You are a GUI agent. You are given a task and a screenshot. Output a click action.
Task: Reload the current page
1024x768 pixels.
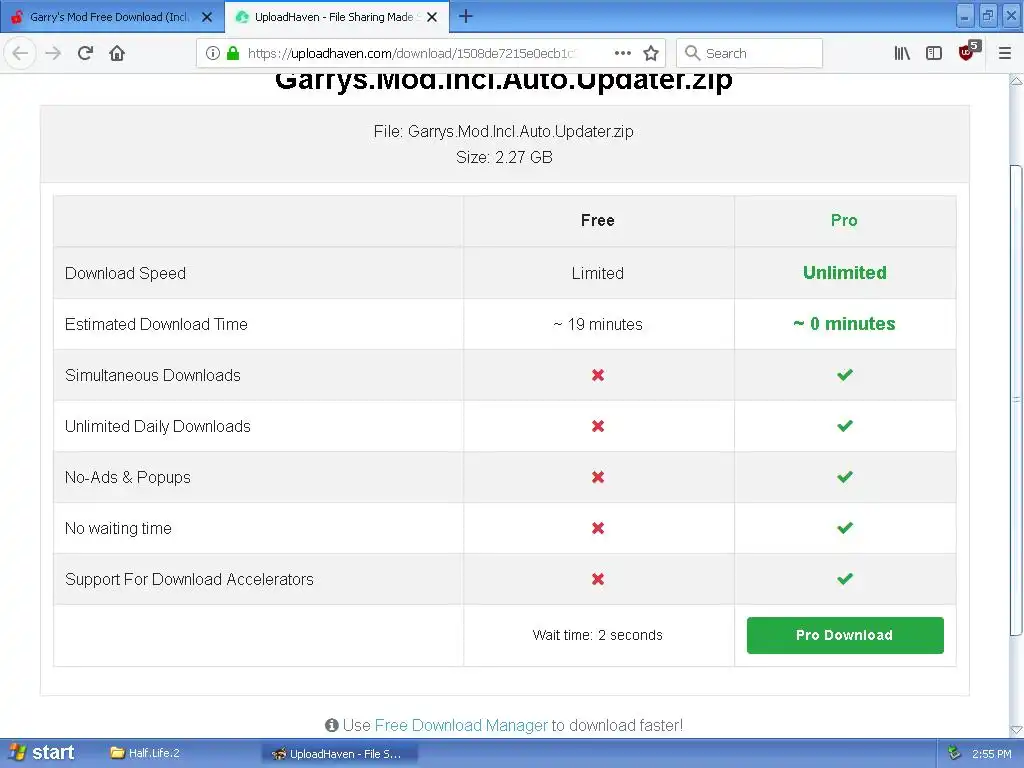pos(85,53)
